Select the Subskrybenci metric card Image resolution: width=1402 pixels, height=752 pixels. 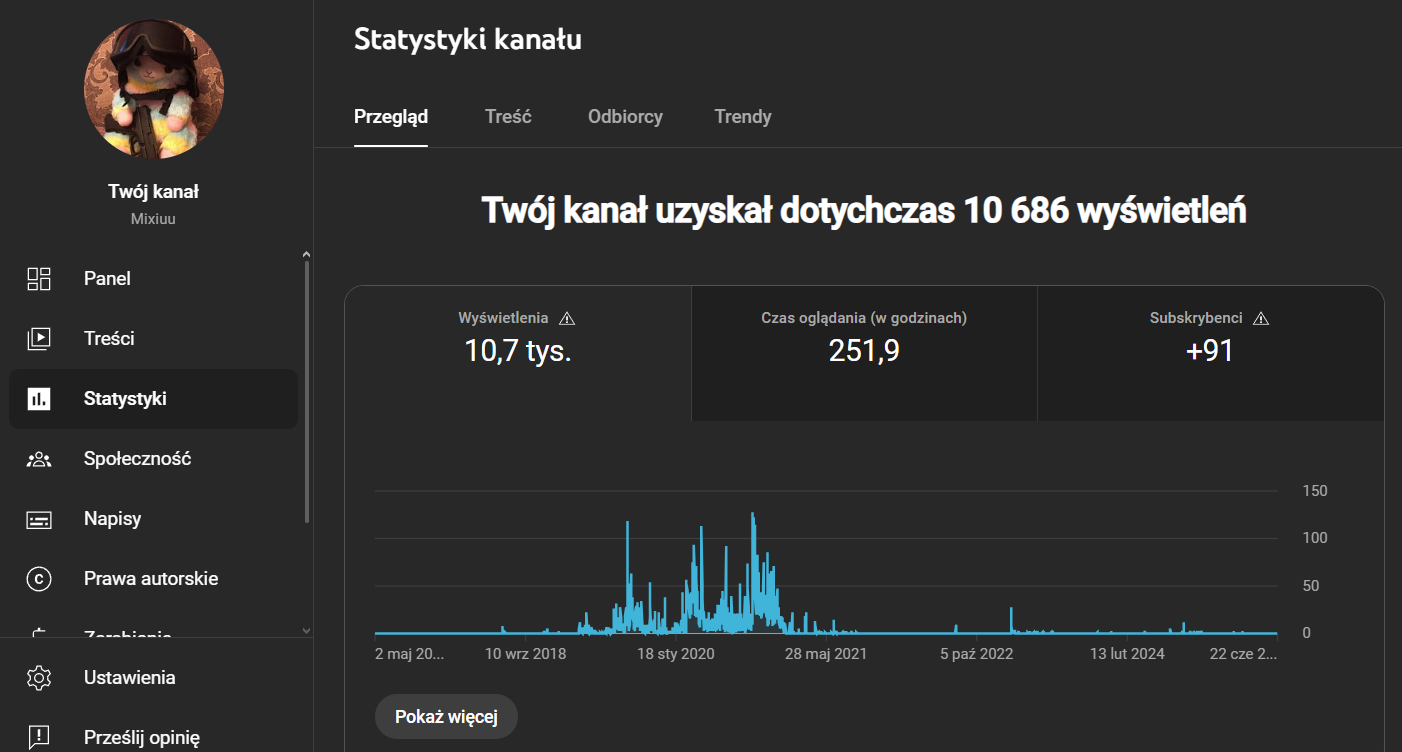click(1210, 353)
